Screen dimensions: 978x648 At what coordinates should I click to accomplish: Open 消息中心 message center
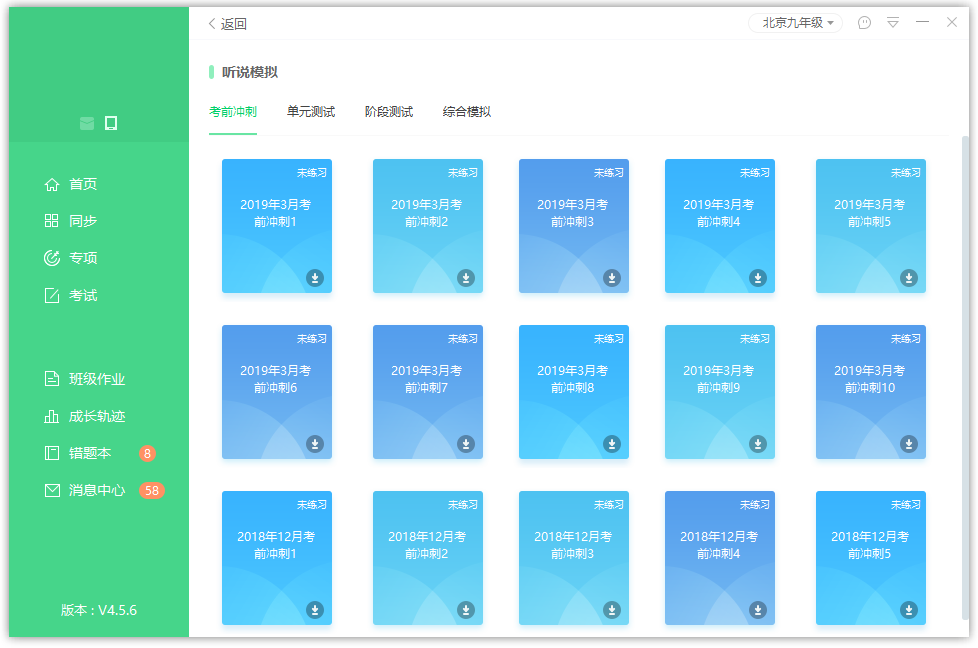pos(85,490)
